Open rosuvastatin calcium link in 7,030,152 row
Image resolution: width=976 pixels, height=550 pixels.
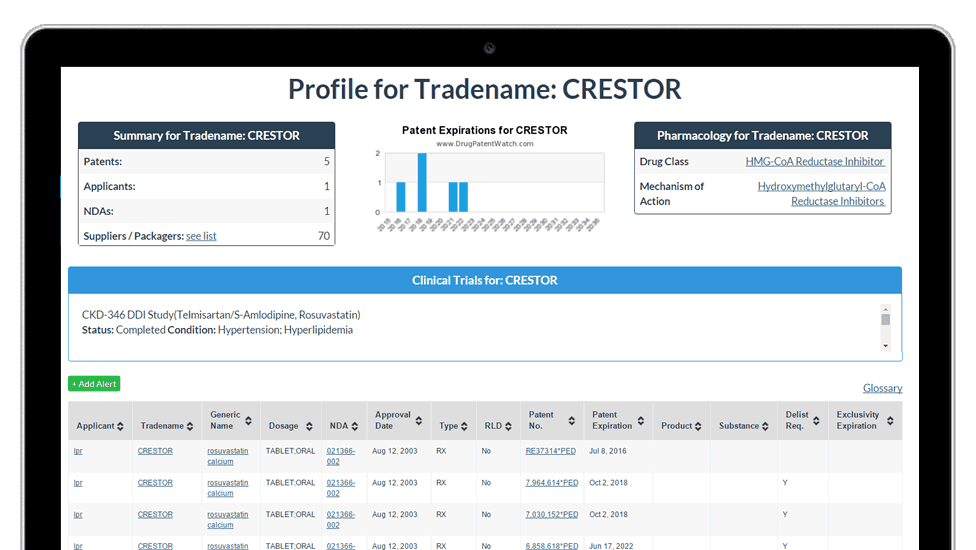(x=228, y=520)
